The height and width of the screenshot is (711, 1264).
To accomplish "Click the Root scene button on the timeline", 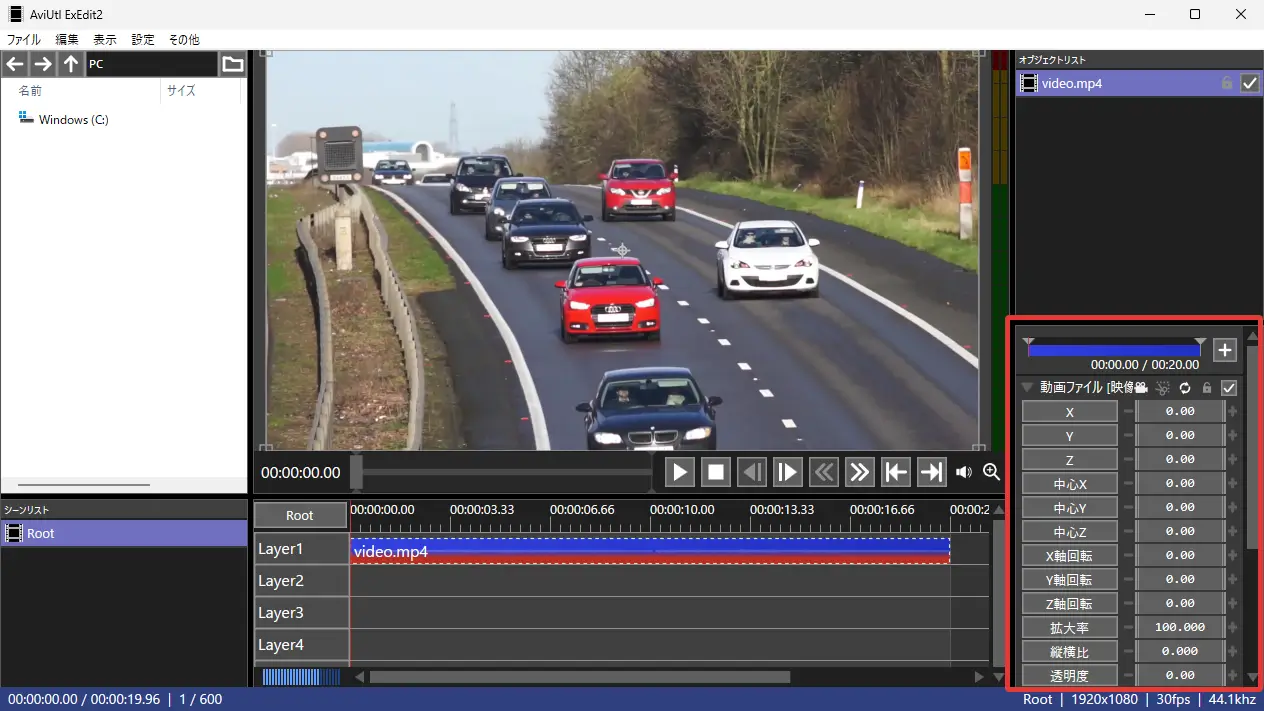I will pos(300,515).
